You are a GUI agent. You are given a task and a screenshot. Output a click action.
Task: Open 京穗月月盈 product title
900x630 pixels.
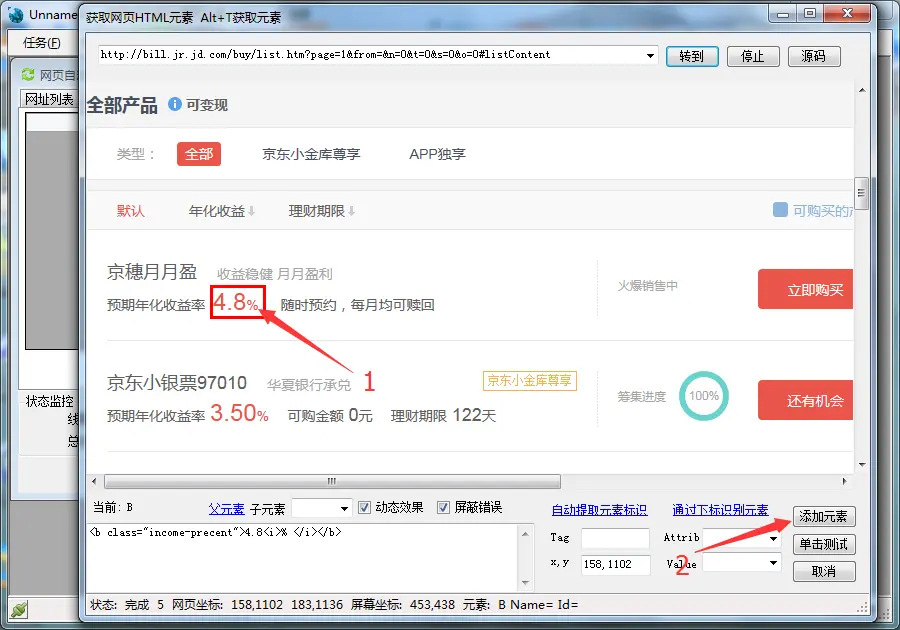[152, 272]
